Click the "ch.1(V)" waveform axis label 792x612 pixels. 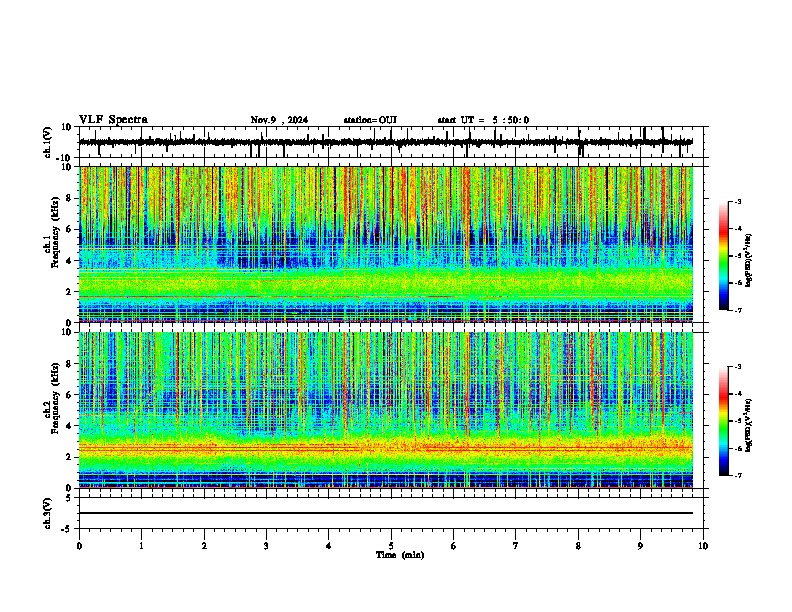pos(48,142)
